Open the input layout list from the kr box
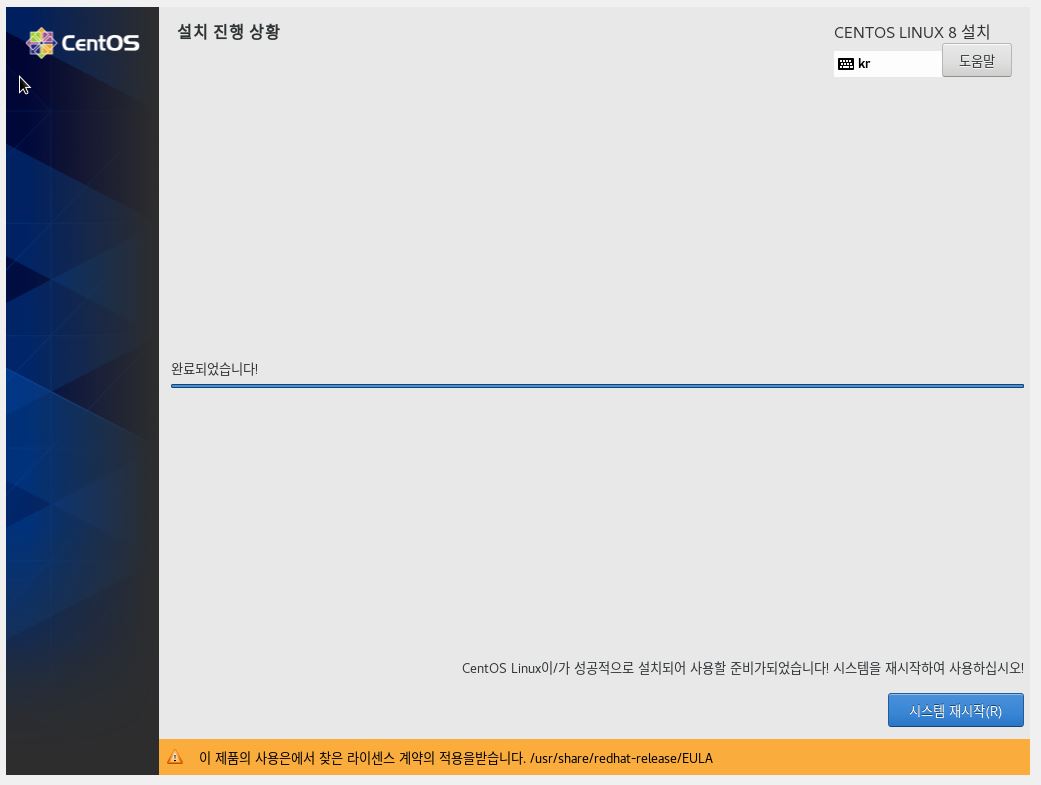The image size is (1041, 785). (886, 63)
